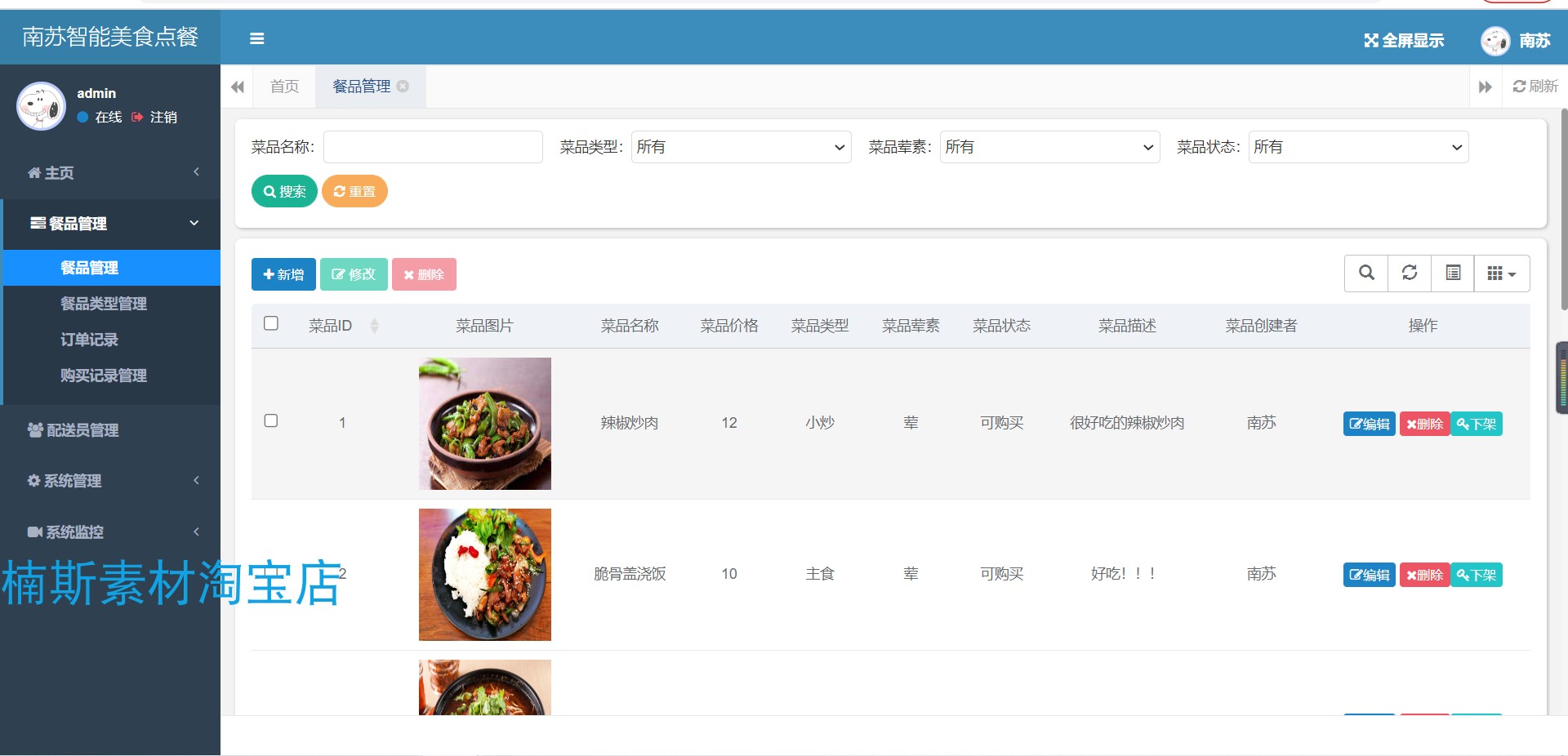Click the blue 新增 button
This screenshot has height=756, width=1568.
point(283,274)
